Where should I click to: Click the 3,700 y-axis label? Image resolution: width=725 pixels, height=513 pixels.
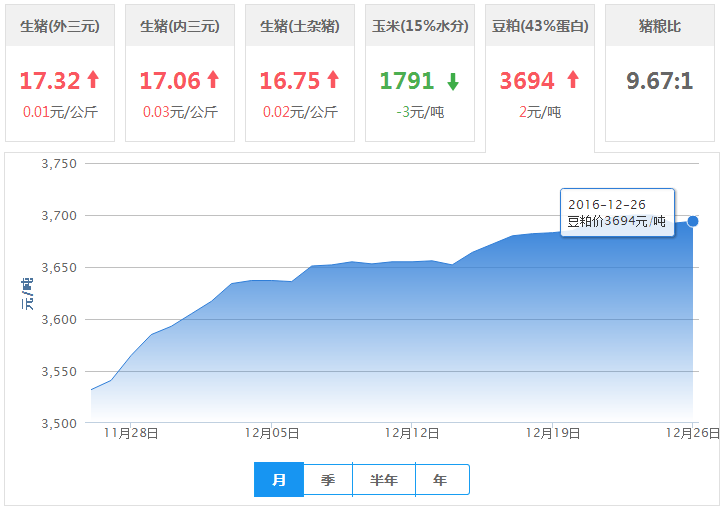coord(59,216)
